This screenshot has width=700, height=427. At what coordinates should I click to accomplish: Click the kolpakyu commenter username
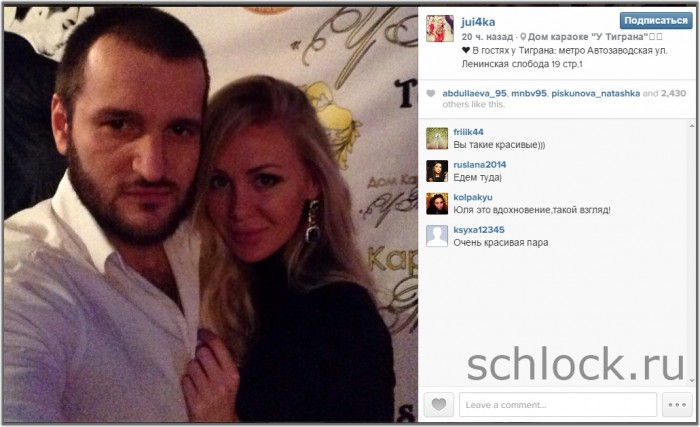point(473,197)
